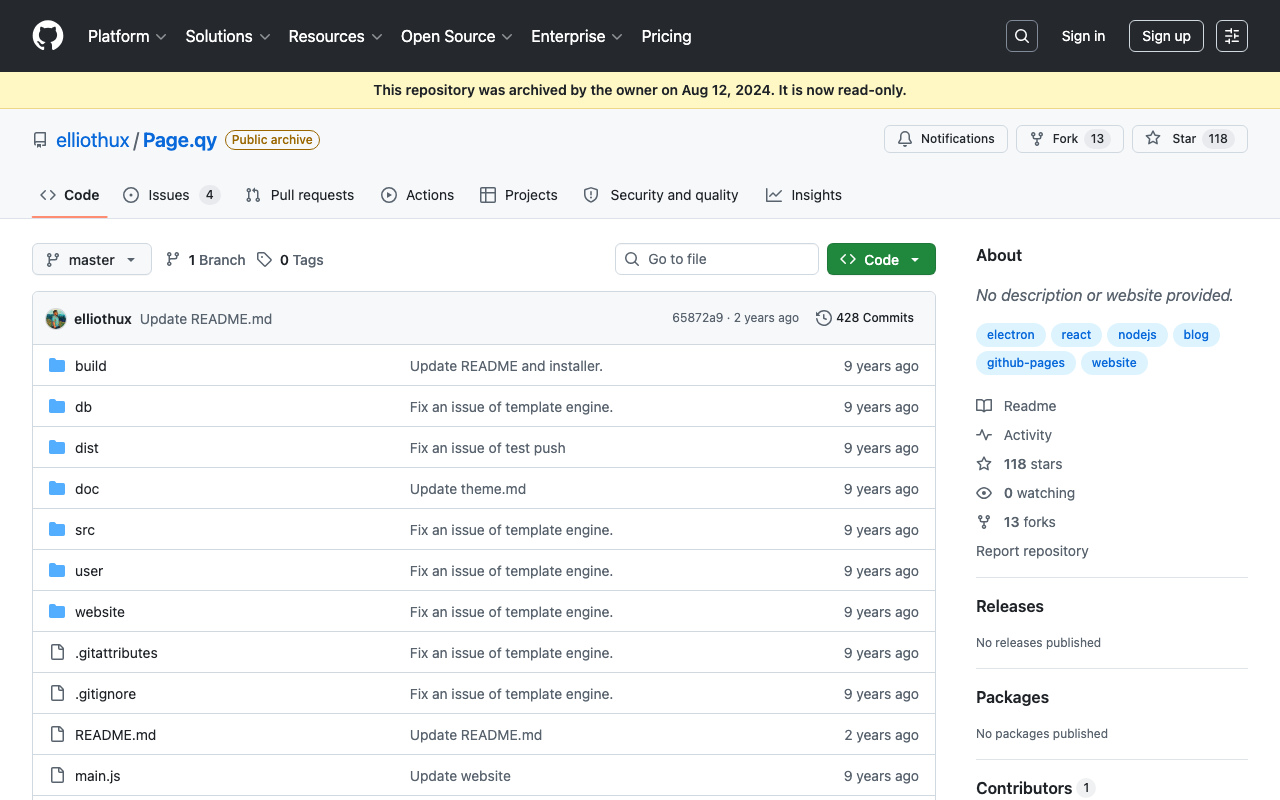
Task: Fork this repository
Action: tap(1070, 139)
